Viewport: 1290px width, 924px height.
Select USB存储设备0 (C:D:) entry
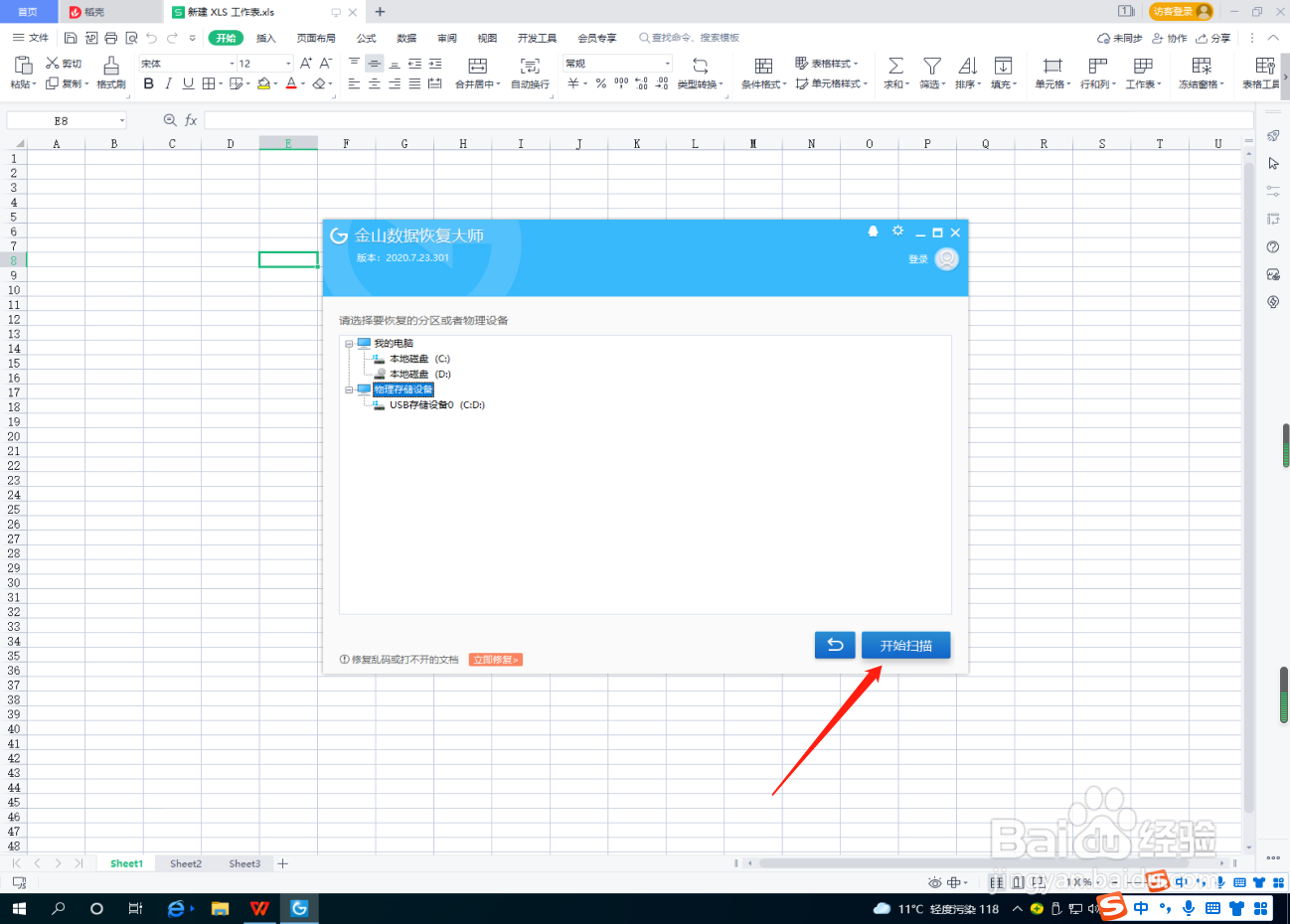point(436,405)
